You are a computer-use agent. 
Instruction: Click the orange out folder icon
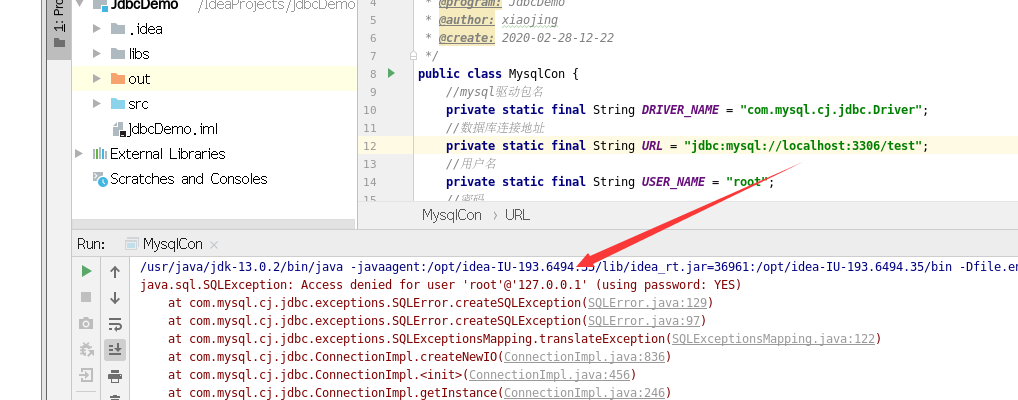coord(118,79)
